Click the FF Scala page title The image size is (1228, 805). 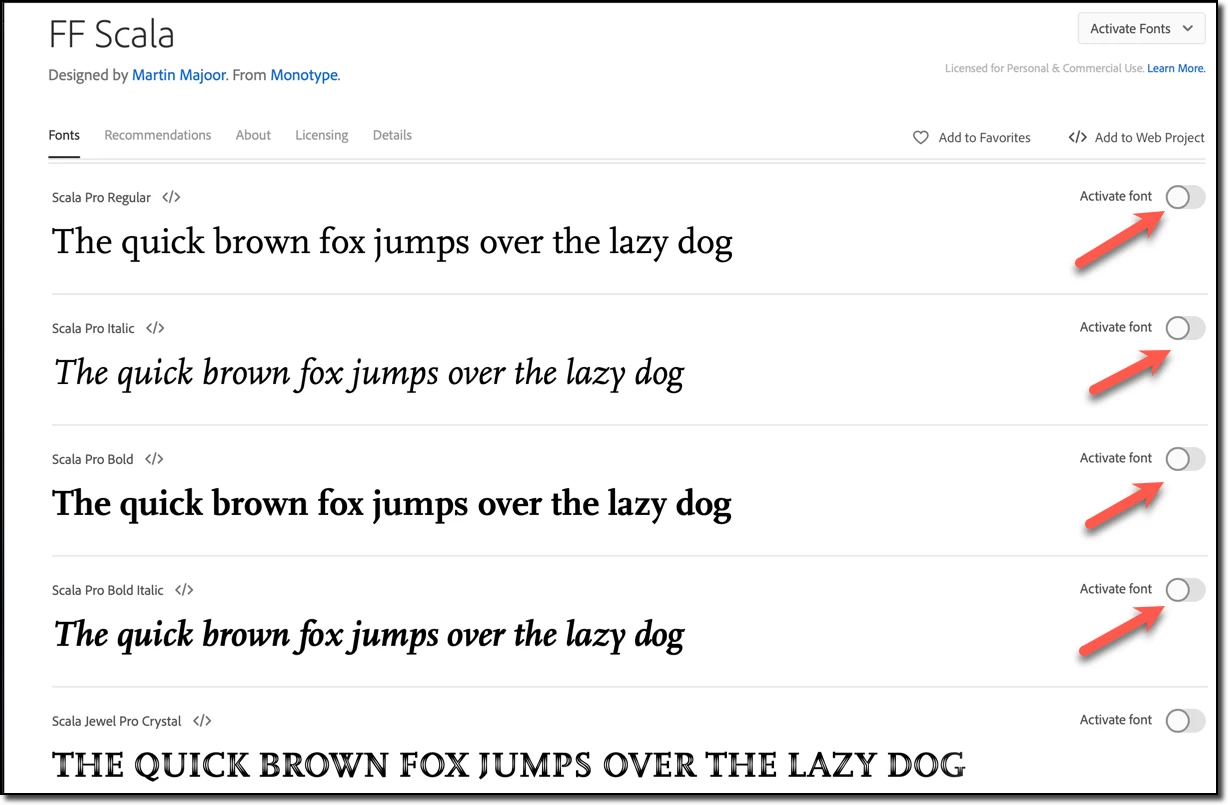coord(111,34)
